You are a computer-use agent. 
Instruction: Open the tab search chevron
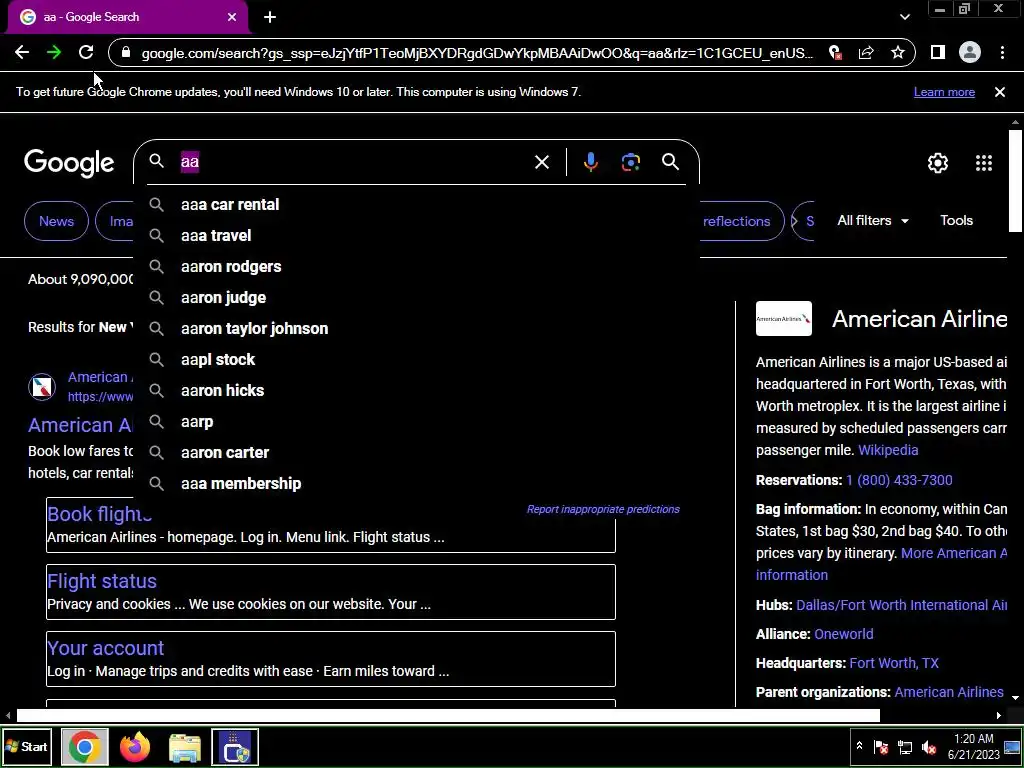[904, 17]
